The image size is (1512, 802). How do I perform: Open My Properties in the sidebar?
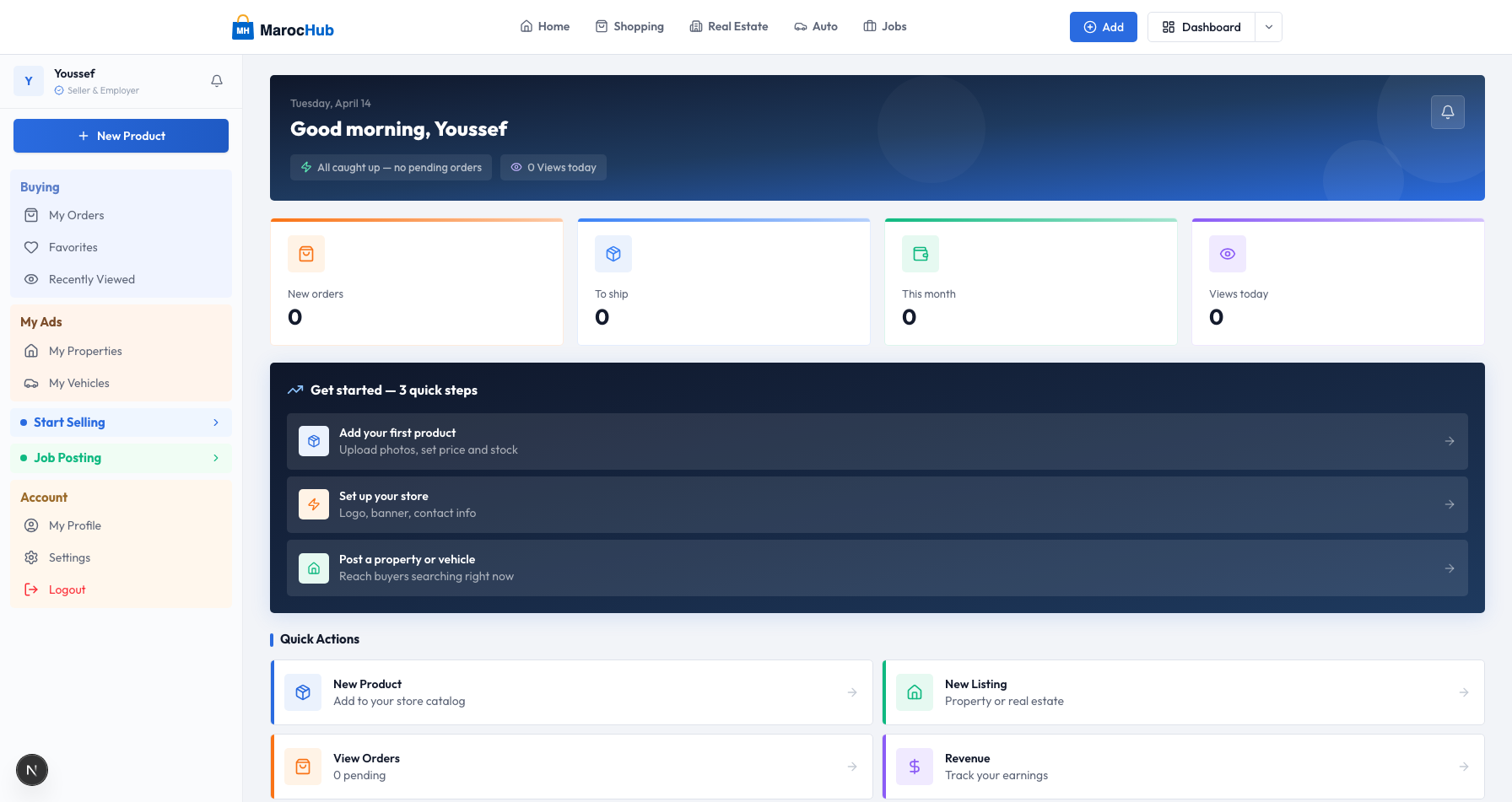(85, 351)
